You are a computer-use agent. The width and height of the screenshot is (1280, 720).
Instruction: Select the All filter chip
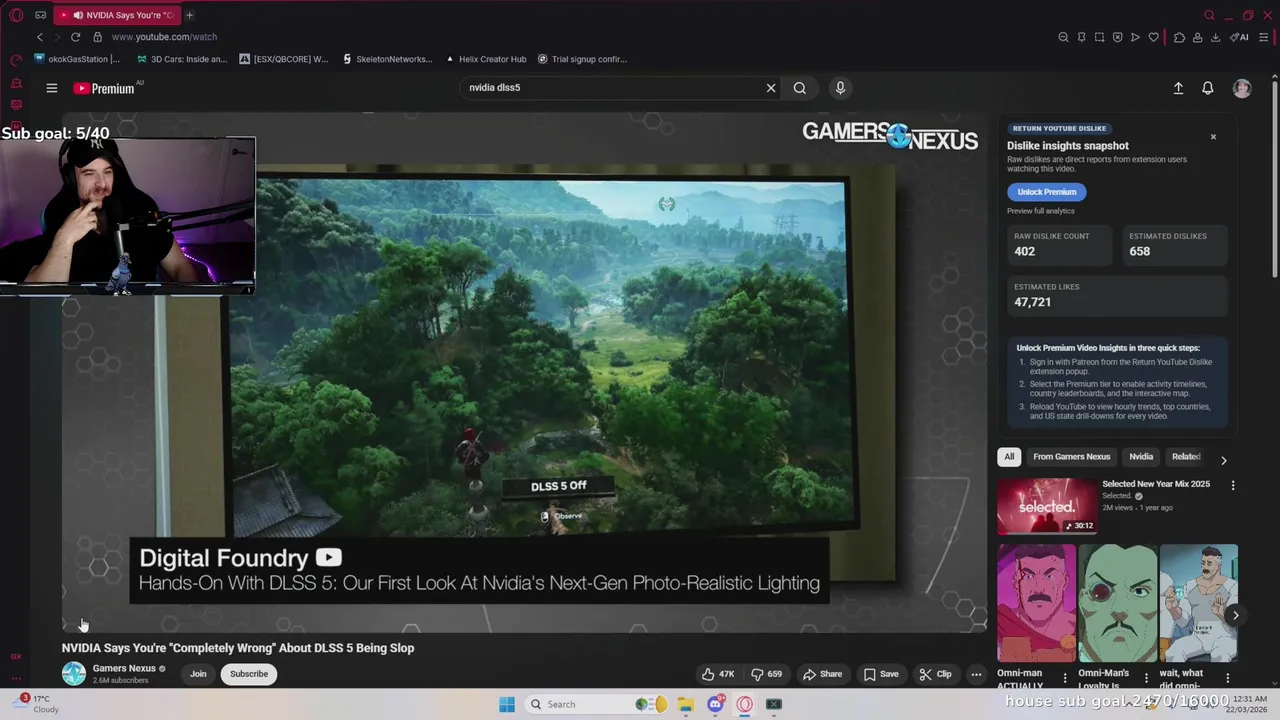(x=1009, y=457)
